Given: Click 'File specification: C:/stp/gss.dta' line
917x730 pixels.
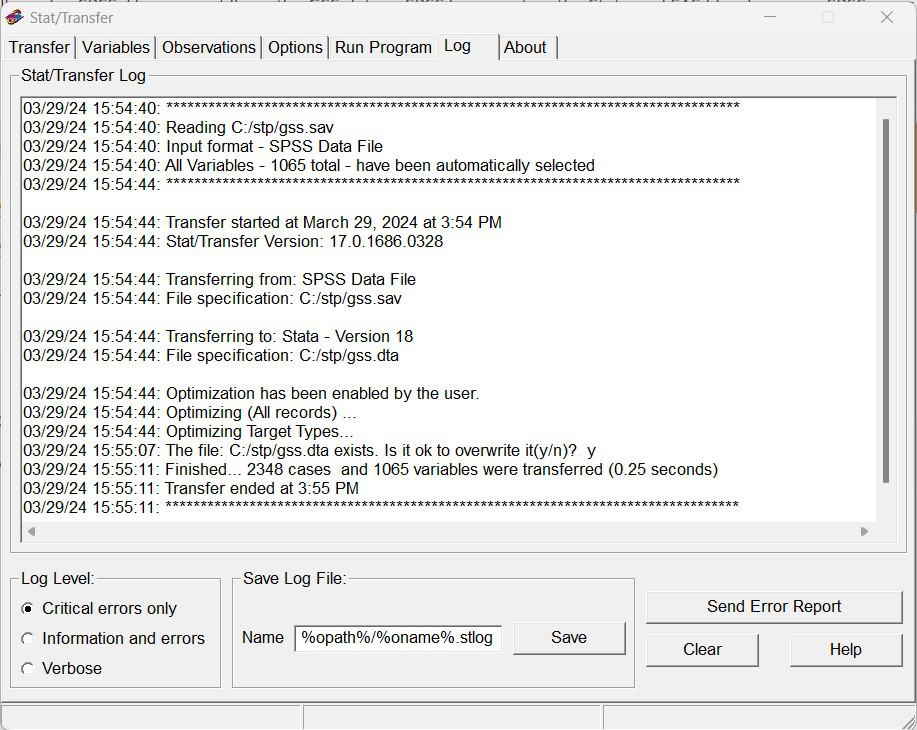Looking at the screenshot, I should (211, 356).
